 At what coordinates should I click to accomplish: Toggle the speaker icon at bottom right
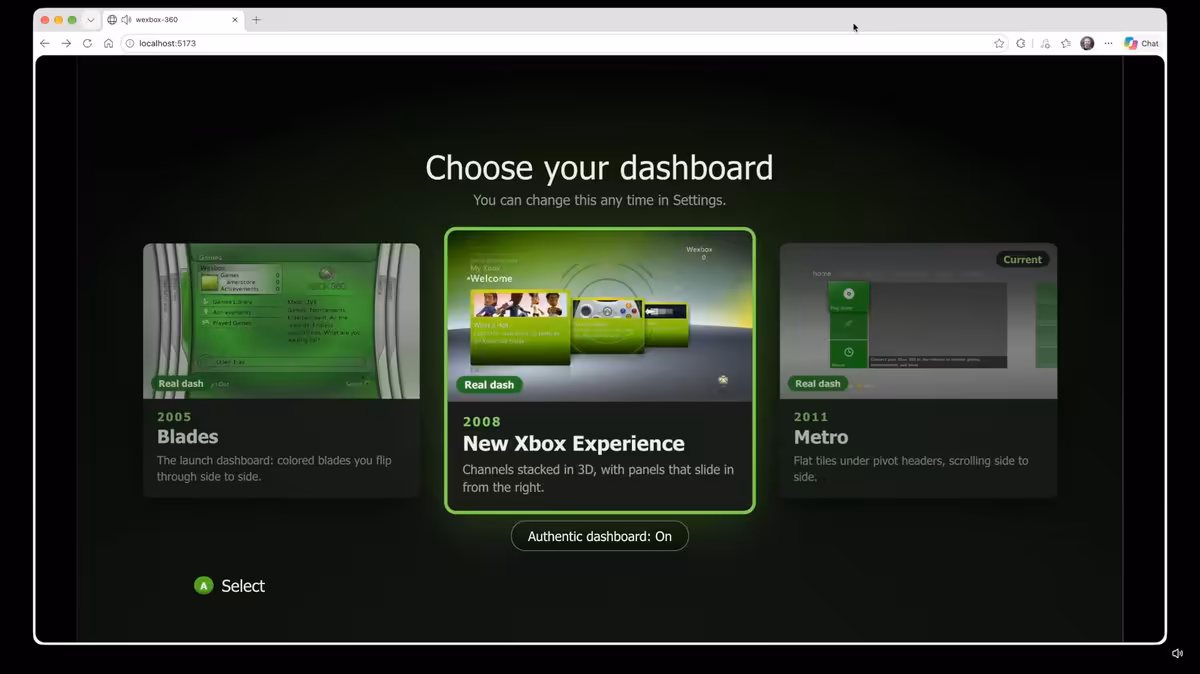click(x=1177, y=654)
